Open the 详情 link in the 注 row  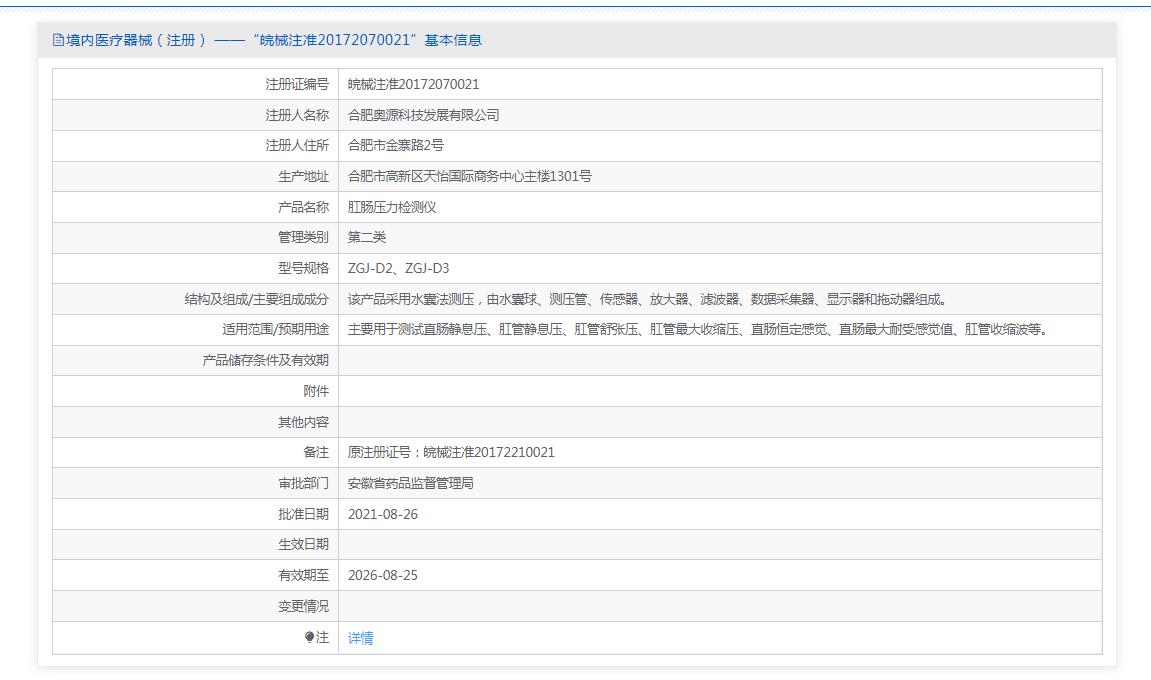pyautogui.click(x=360, y=638)
